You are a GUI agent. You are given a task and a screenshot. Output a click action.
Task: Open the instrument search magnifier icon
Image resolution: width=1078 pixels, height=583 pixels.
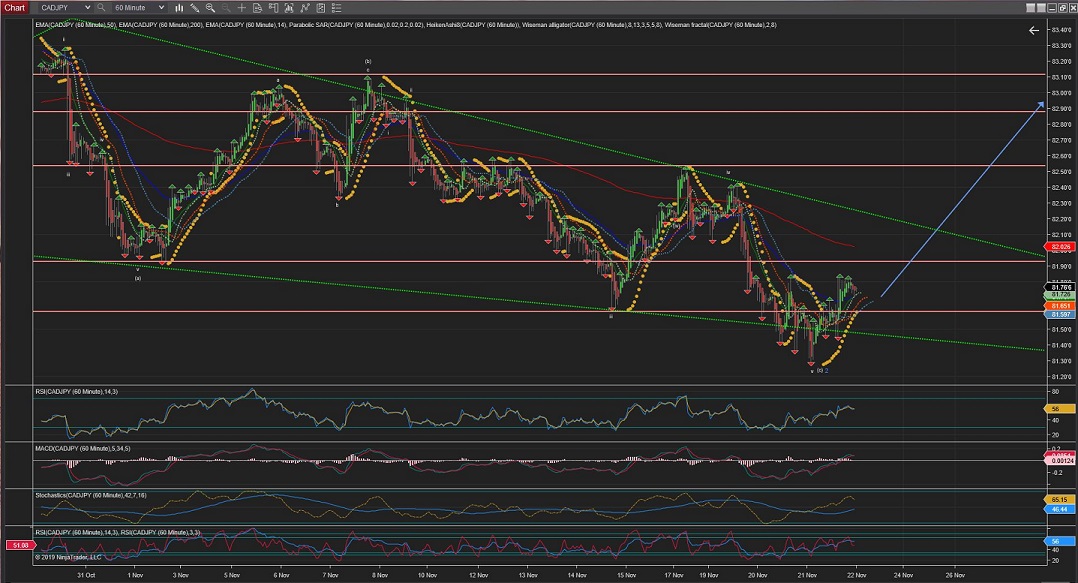pos(101,7)
